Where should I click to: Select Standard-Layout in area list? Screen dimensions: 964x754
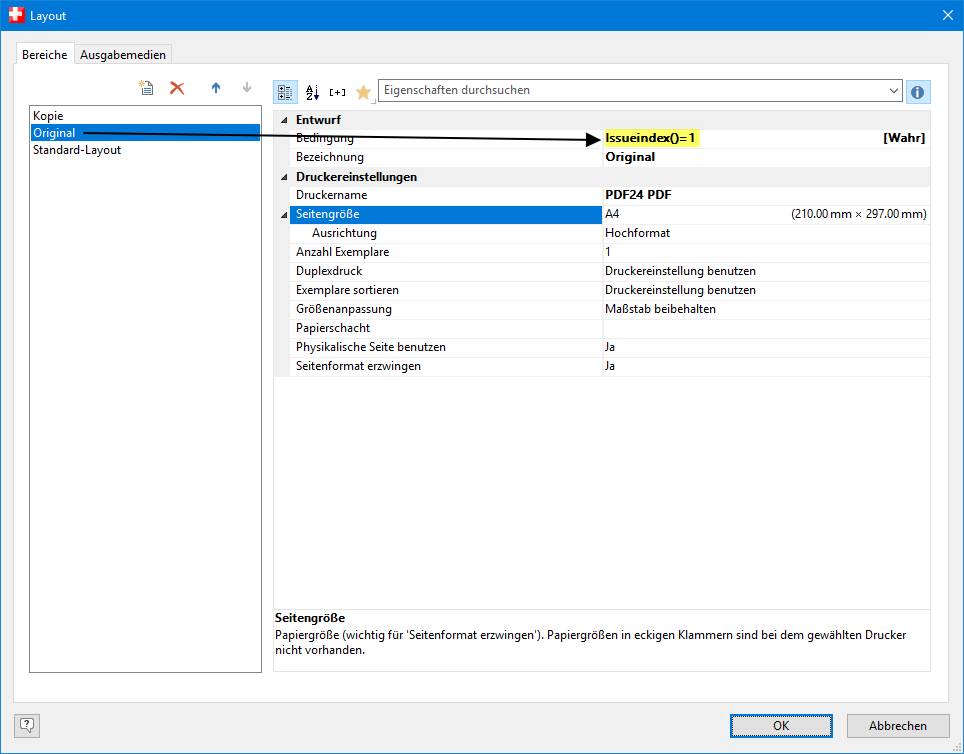coord(145,150)
